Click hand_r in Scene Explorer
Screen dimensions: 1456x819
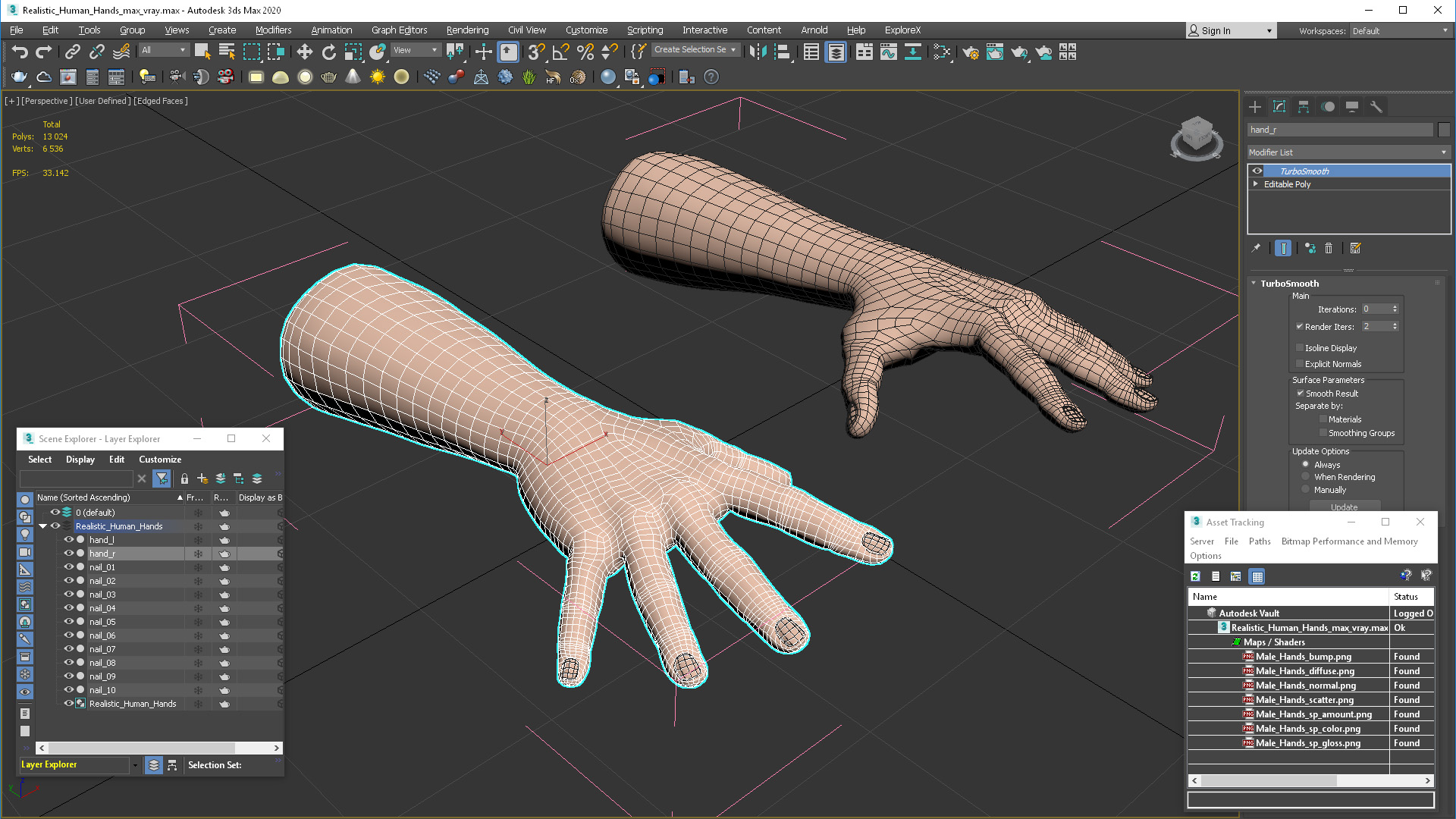[x=102, y=553]
